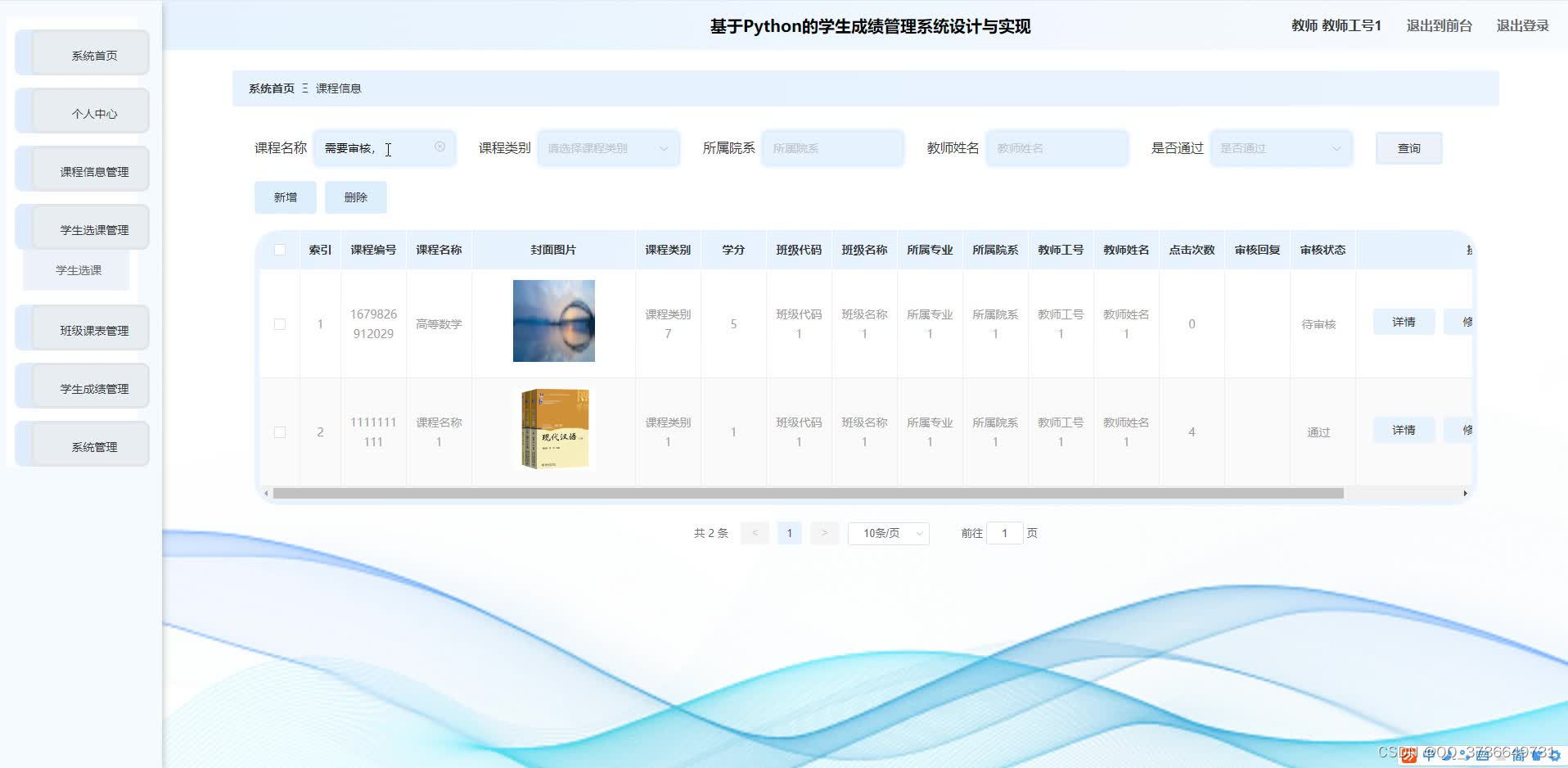Click the 删除 button
The height and width of the screenshot is (768, 1568).
[x=355, y=197]
